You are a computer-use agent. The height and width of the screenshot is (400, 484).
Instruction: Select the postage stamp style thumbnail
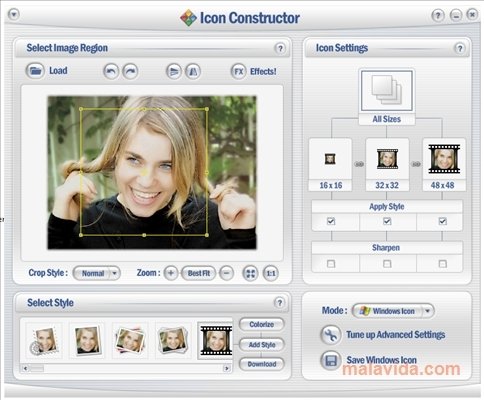click(x=44, y=341)
